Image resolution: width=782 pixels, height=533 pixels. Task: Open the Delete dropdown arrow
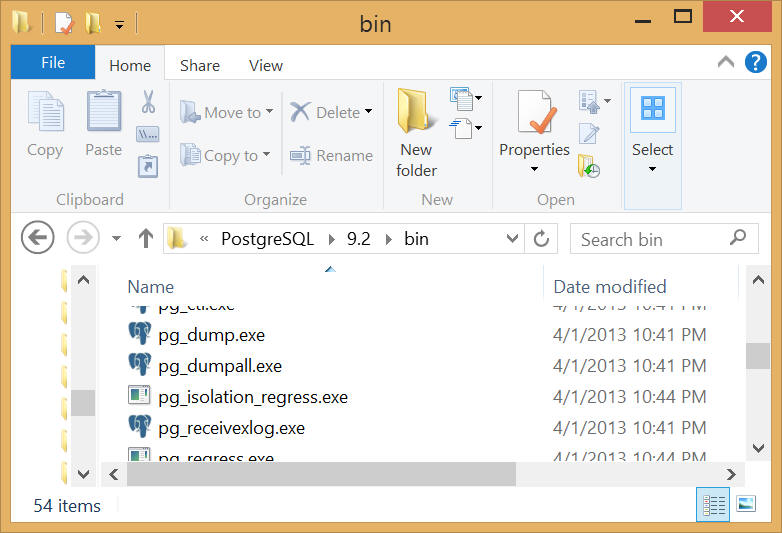point(369,111)
